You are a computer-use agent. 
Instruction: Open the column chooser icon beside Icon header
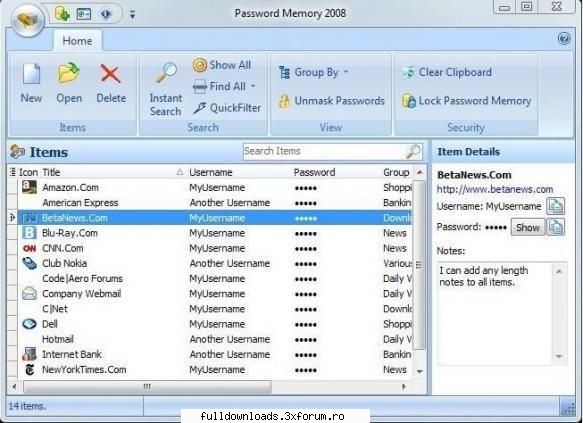13,172
